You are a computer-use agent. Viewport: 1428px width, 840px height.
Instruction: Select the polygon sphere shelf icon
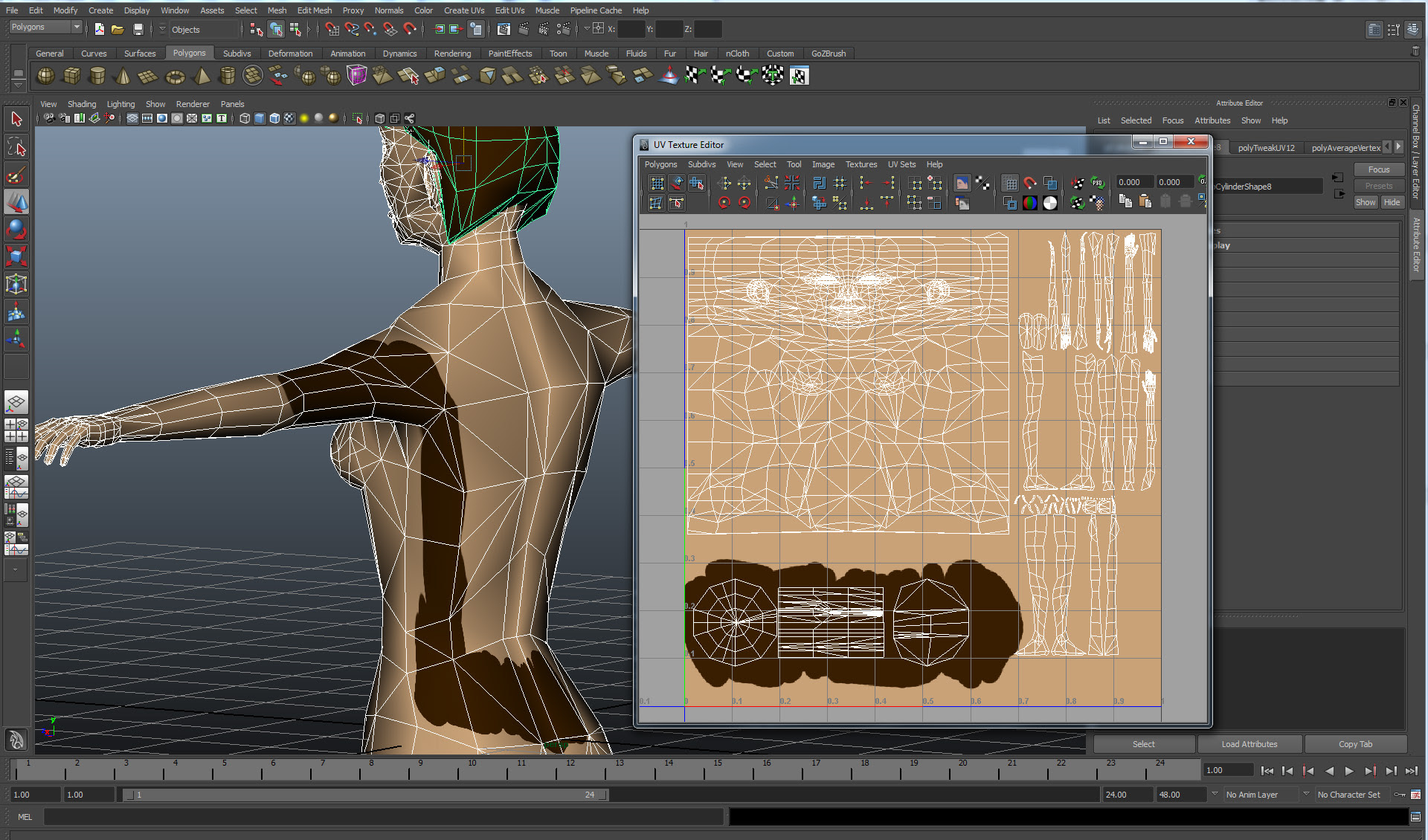pyautogui.click(x=46, y=76)
